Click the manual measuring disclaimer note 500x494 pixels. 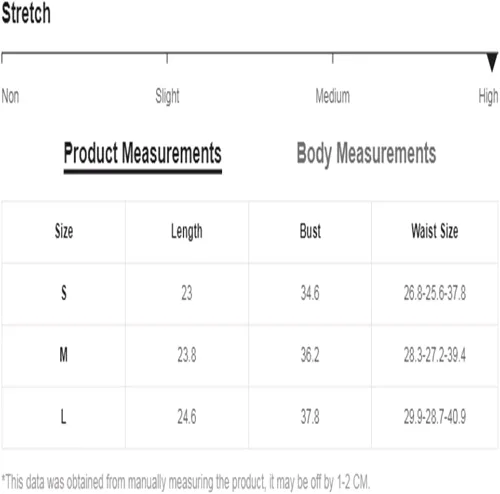click(x=186, y=482)
